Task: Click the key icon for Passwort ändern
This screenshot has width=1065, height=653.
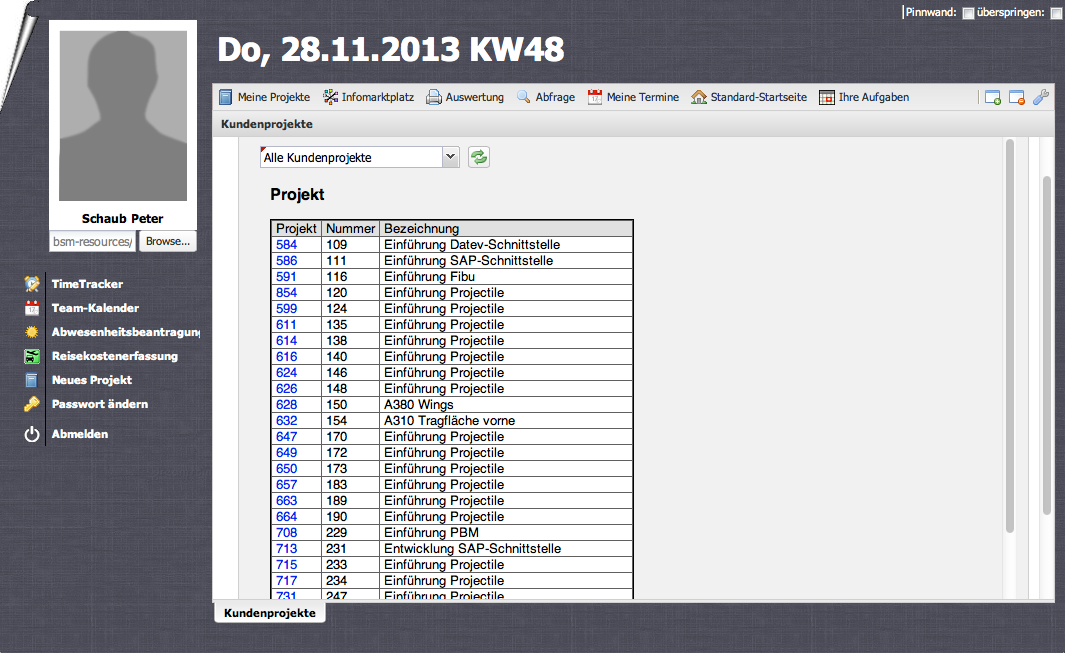Action: (x=32, y=404)
